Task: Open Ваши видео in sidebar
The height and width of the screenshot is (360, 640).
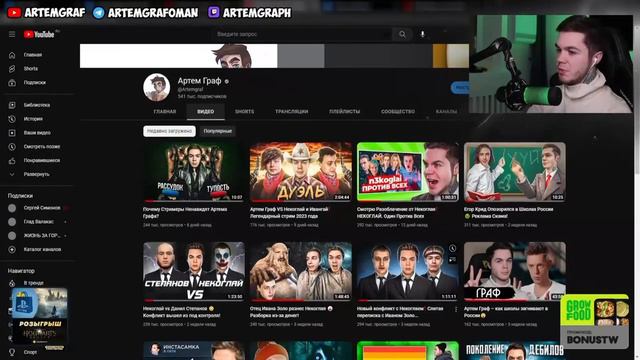Action: tap(38, 133)
